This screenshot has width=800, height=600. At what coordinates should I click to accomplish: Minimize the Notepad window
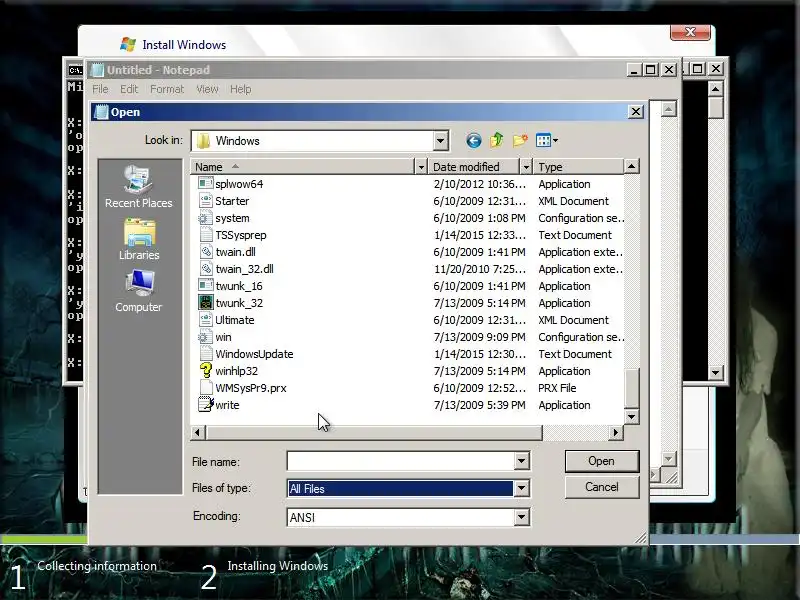click(633, 69)
